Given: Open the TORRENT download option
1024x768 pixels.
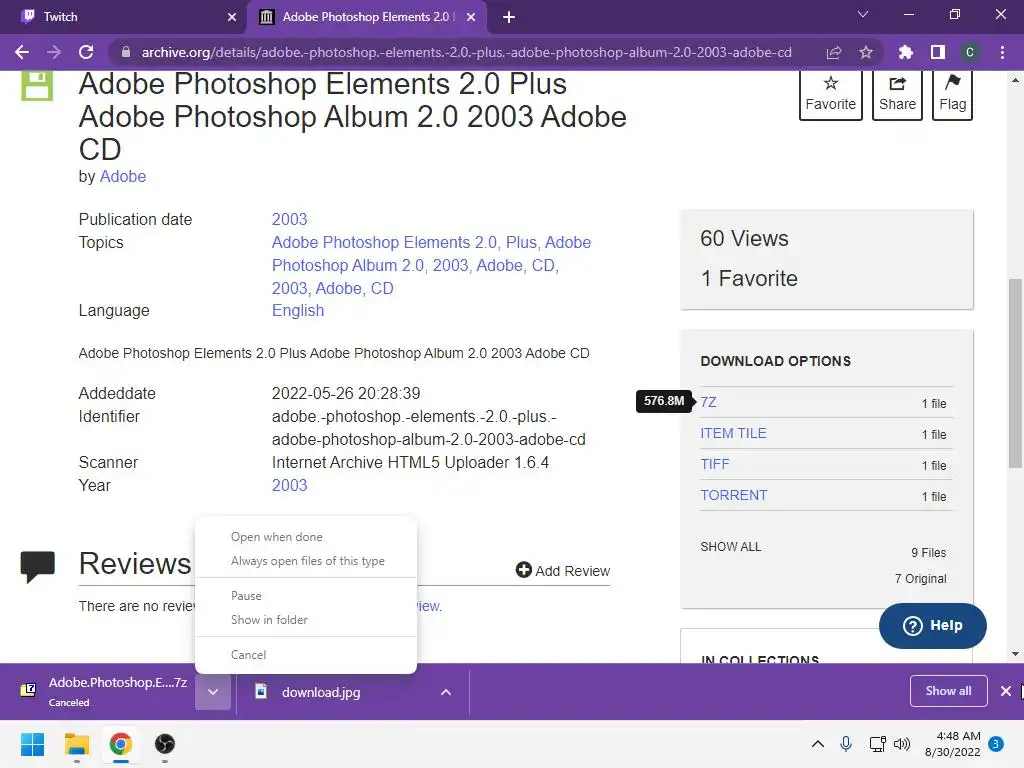Looking at the screenshot, I should 733,495.
